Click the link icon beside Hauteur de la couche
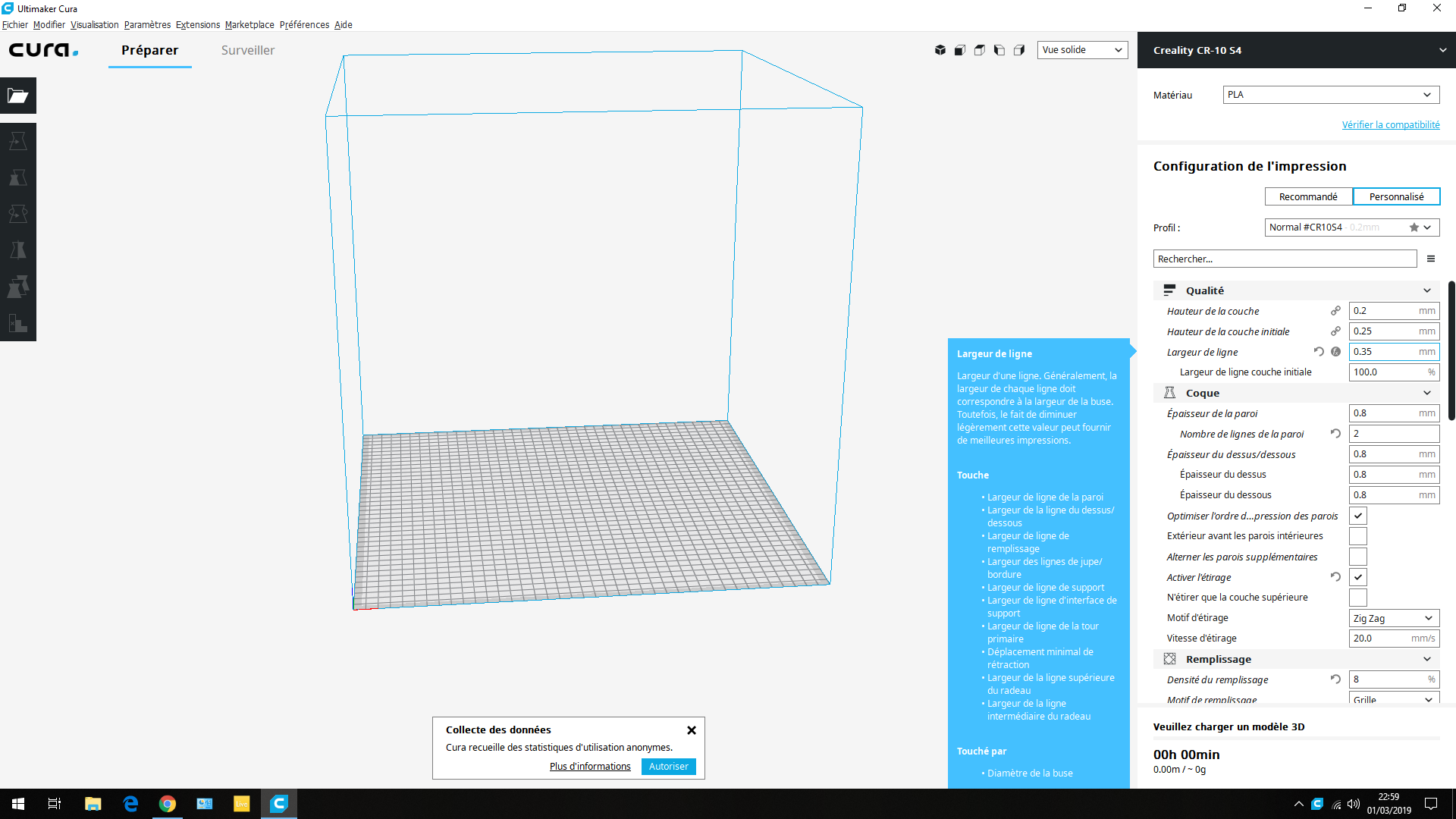The width and height of the screenshot is (1456, 819). (x=1335, y=311)
